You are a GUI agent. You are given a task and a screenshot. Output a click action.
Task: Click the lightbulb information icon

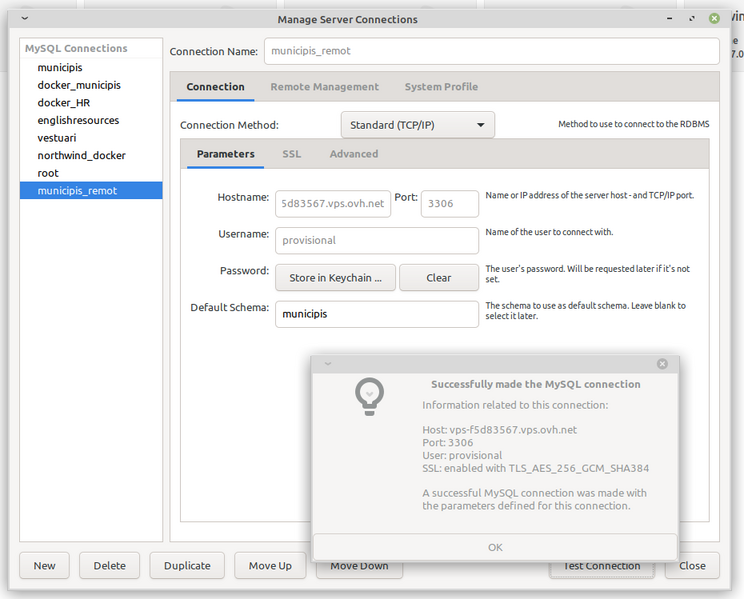pyautogui.click(x=370, y=396)
